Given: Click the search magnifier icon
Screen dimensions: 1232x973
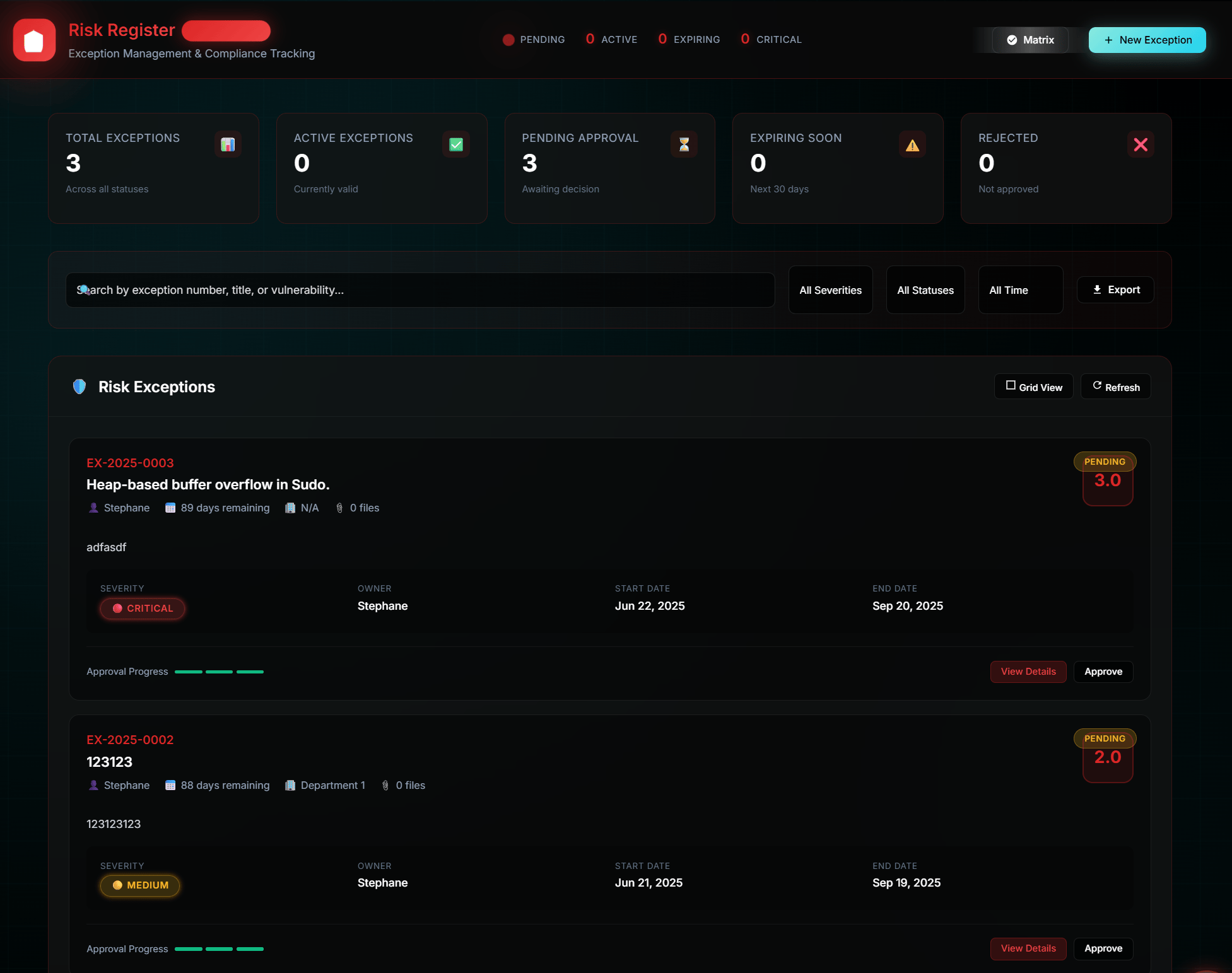Looking at the screenshot, I should coord(84,290).
